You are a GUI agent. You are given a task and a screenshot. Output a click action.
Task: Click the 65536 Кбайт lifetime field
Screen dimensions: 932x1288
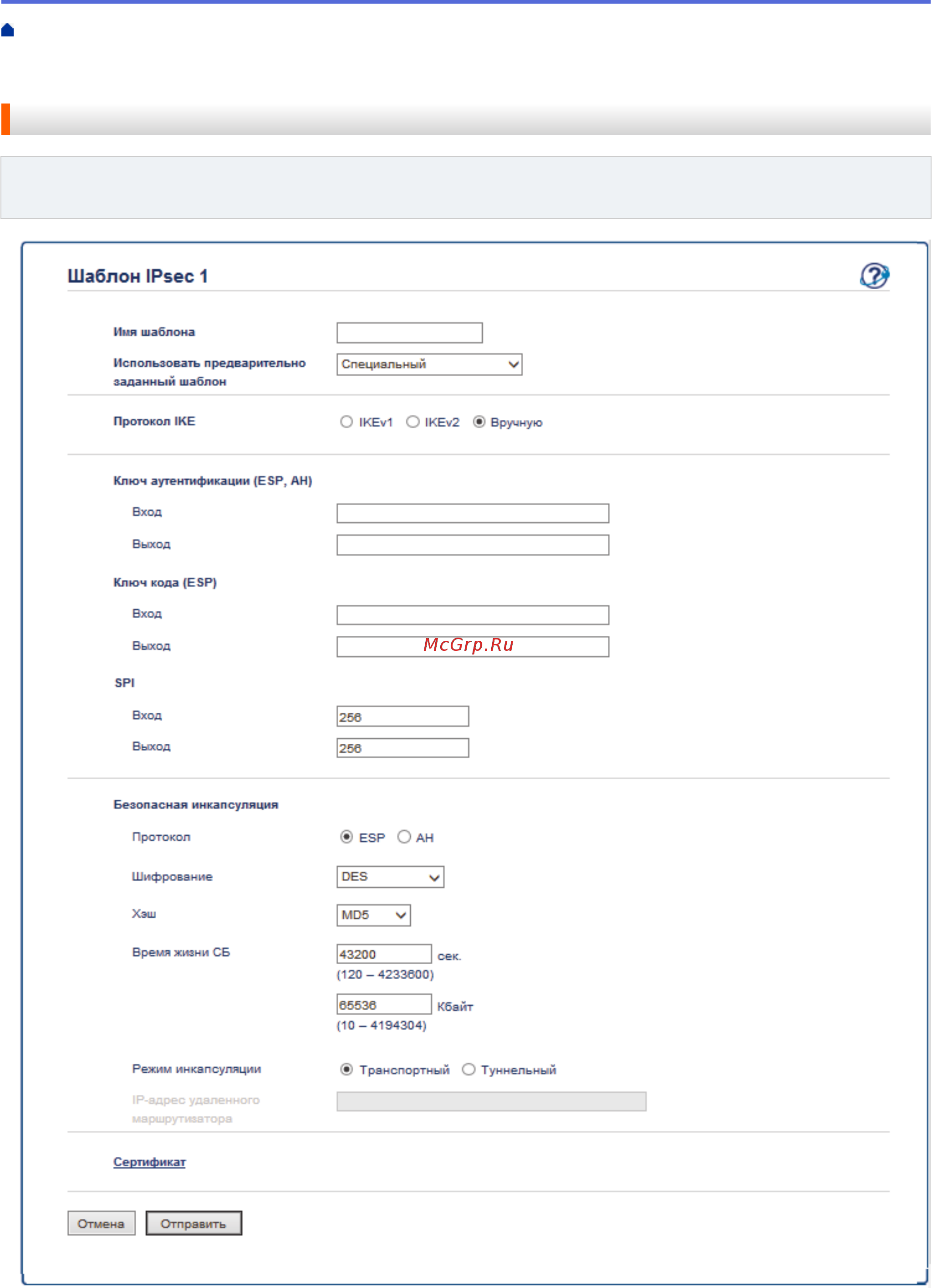(x=384, y=1005)
